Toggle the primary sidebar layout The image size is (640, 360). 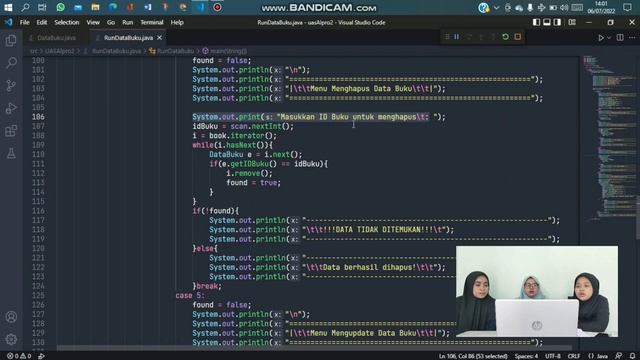coord(536,22)
